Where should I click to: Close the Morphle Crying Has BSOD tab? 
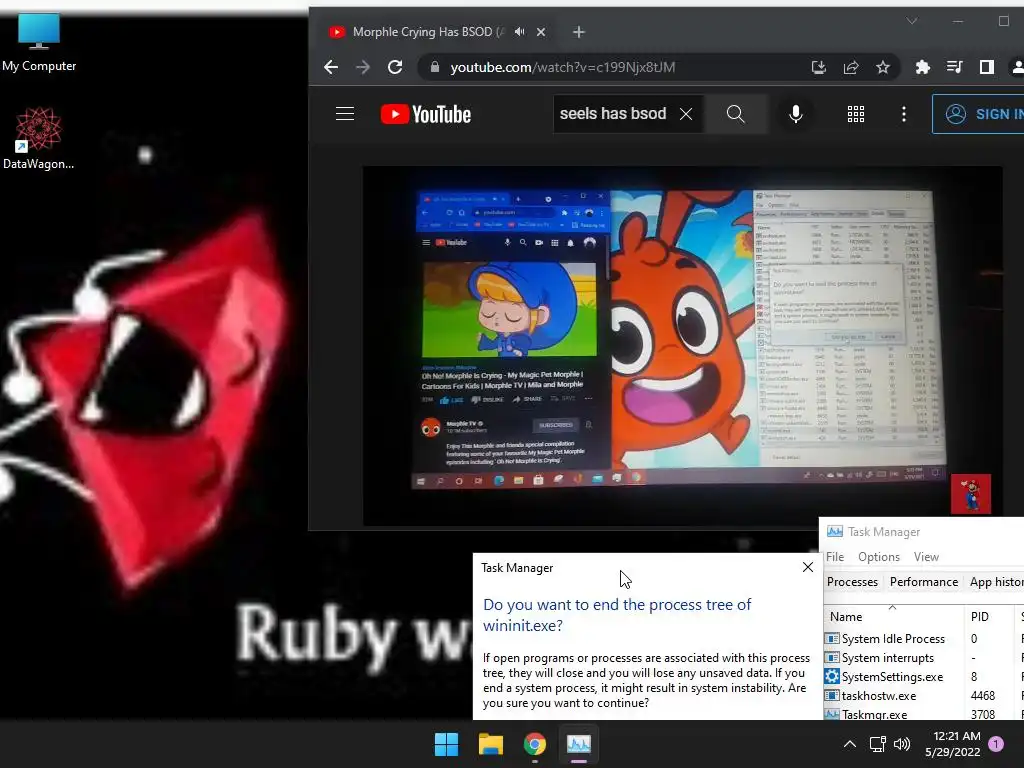pos(541,32)
